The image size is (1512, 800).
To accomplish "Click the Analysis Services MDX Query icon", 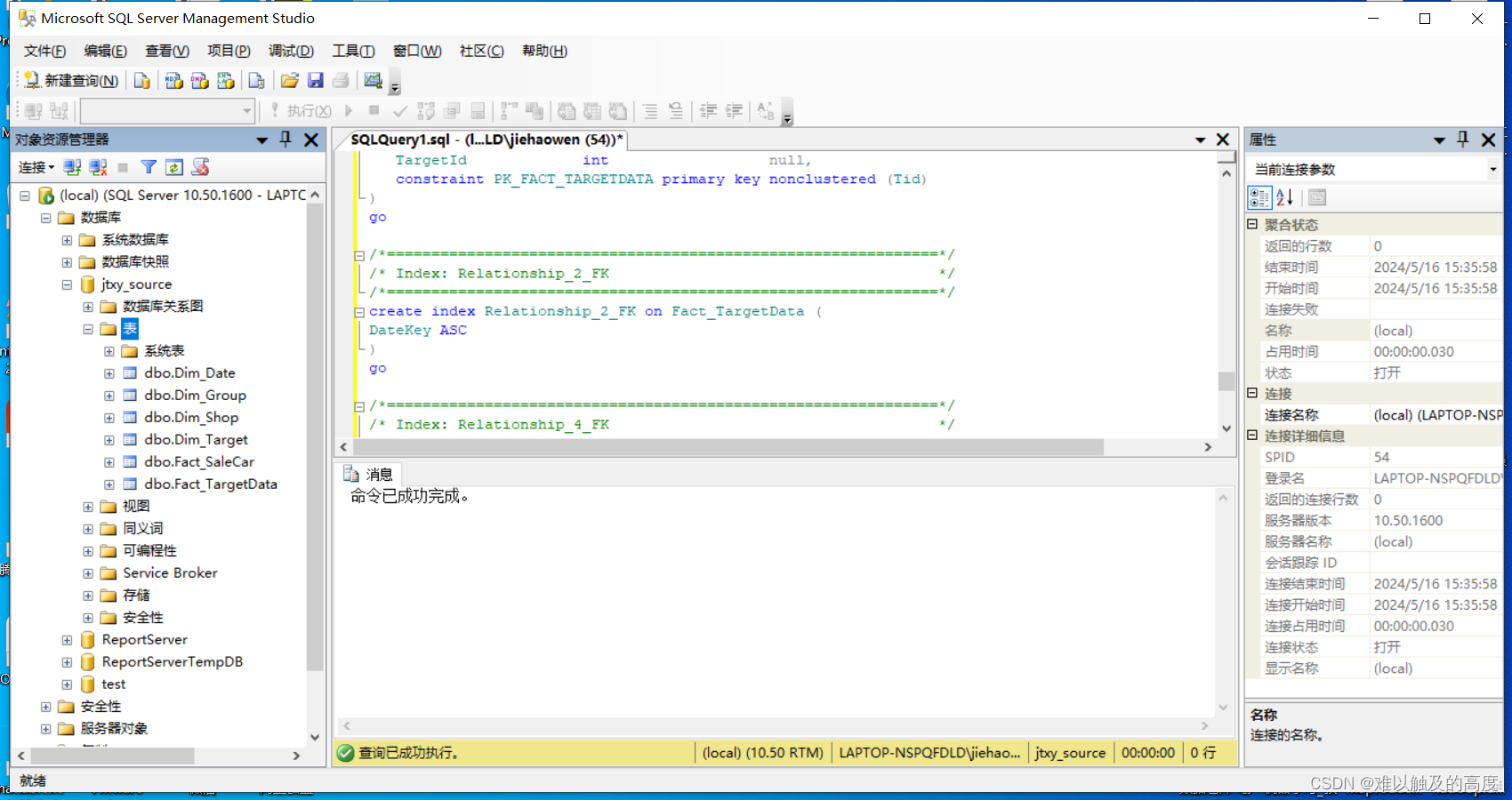I will [x=174, y=81].
